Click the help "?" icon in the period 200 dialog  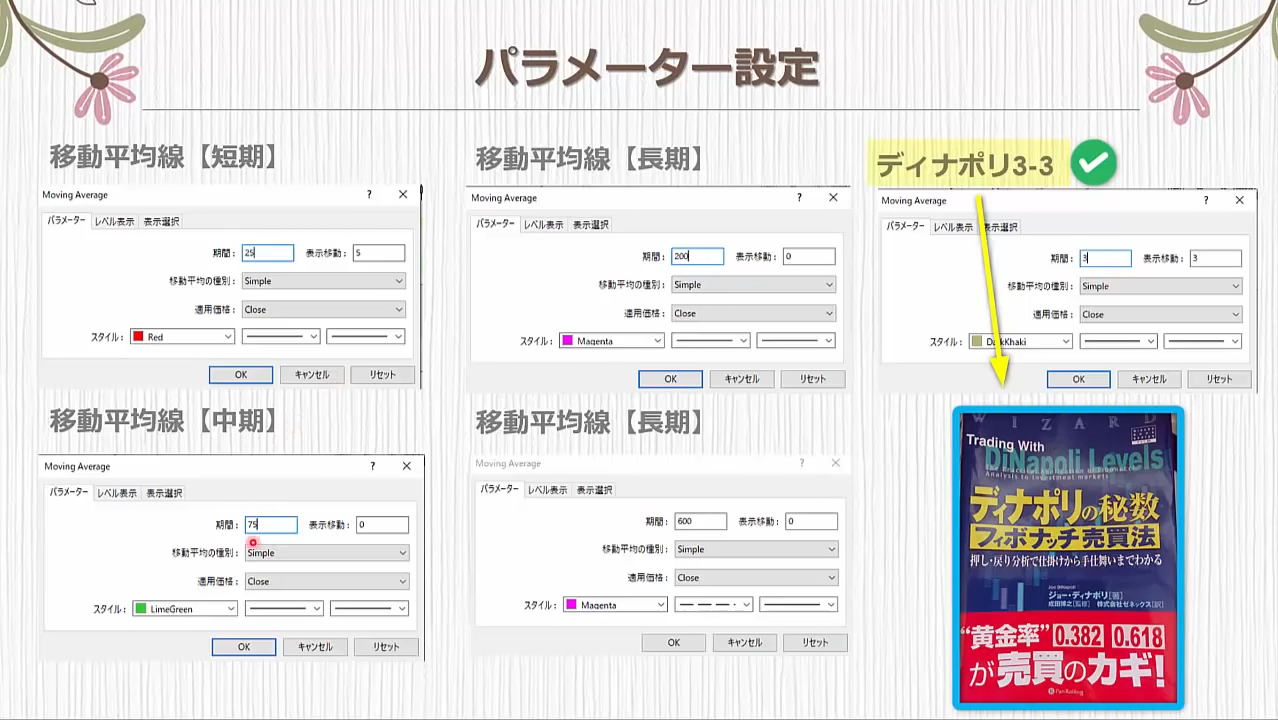[x=799, y=198]
